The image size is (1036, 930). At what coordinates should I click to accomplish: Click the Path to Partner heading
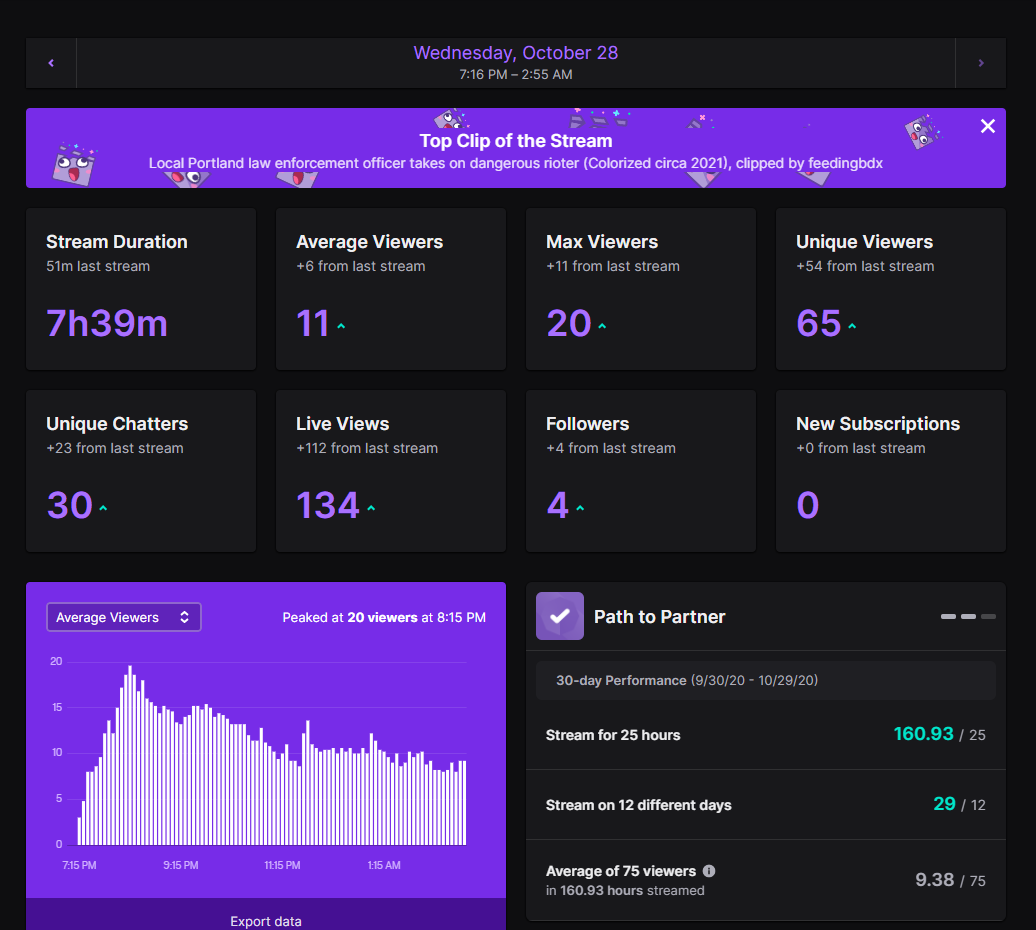(659, 616)
